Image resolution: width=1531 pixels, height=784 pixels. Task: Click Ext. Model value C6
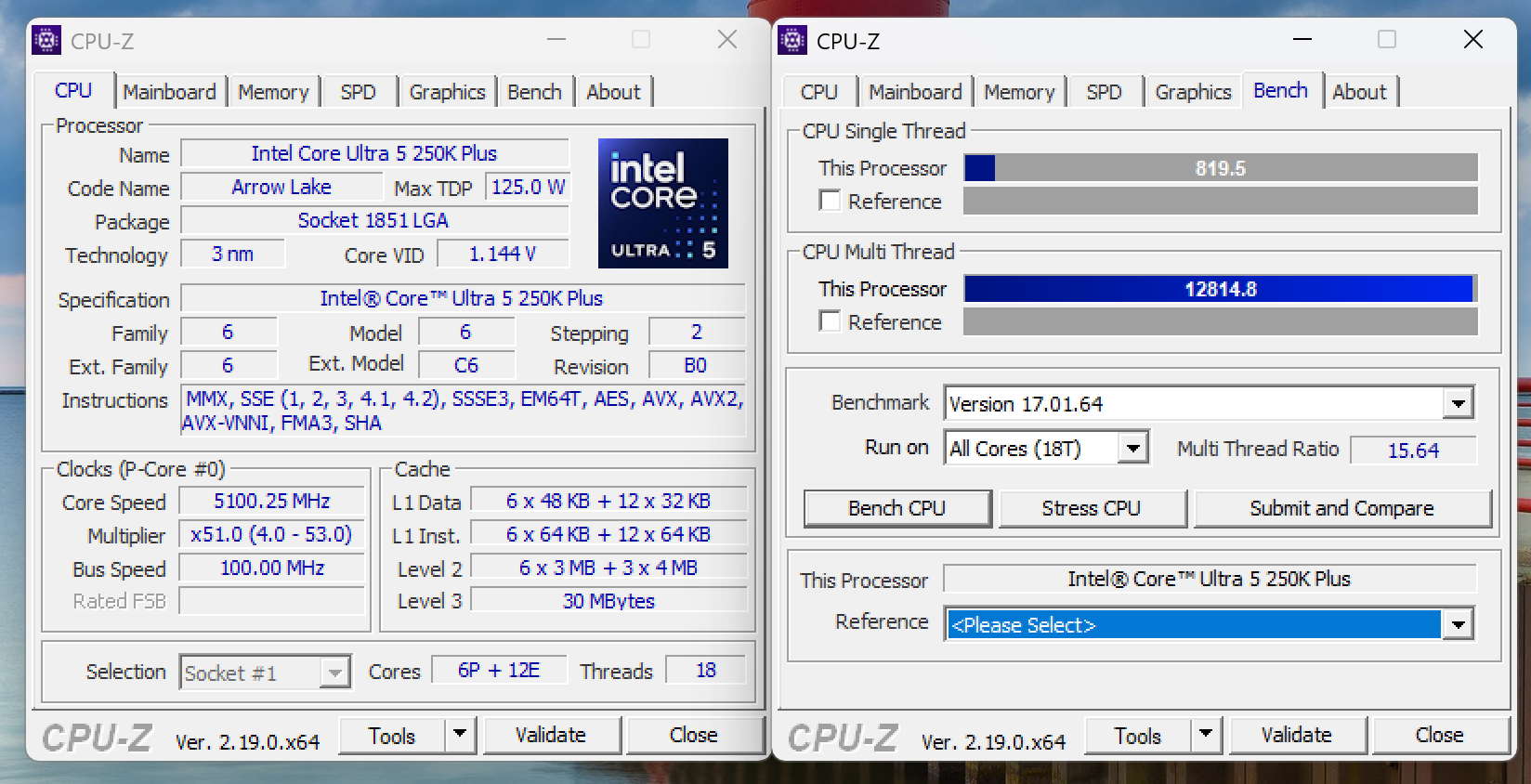point(466,365)
